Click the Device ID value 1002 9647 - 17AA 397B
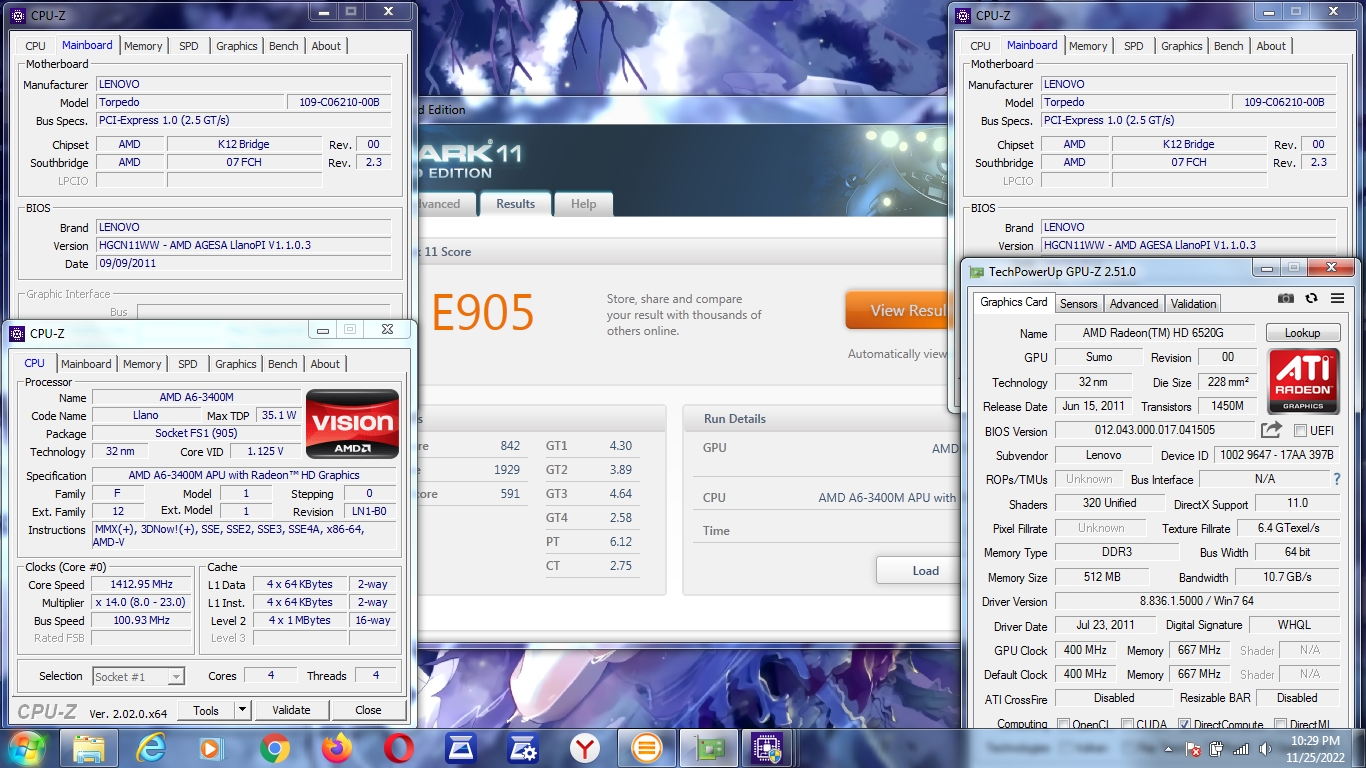 pos(1275,455)
